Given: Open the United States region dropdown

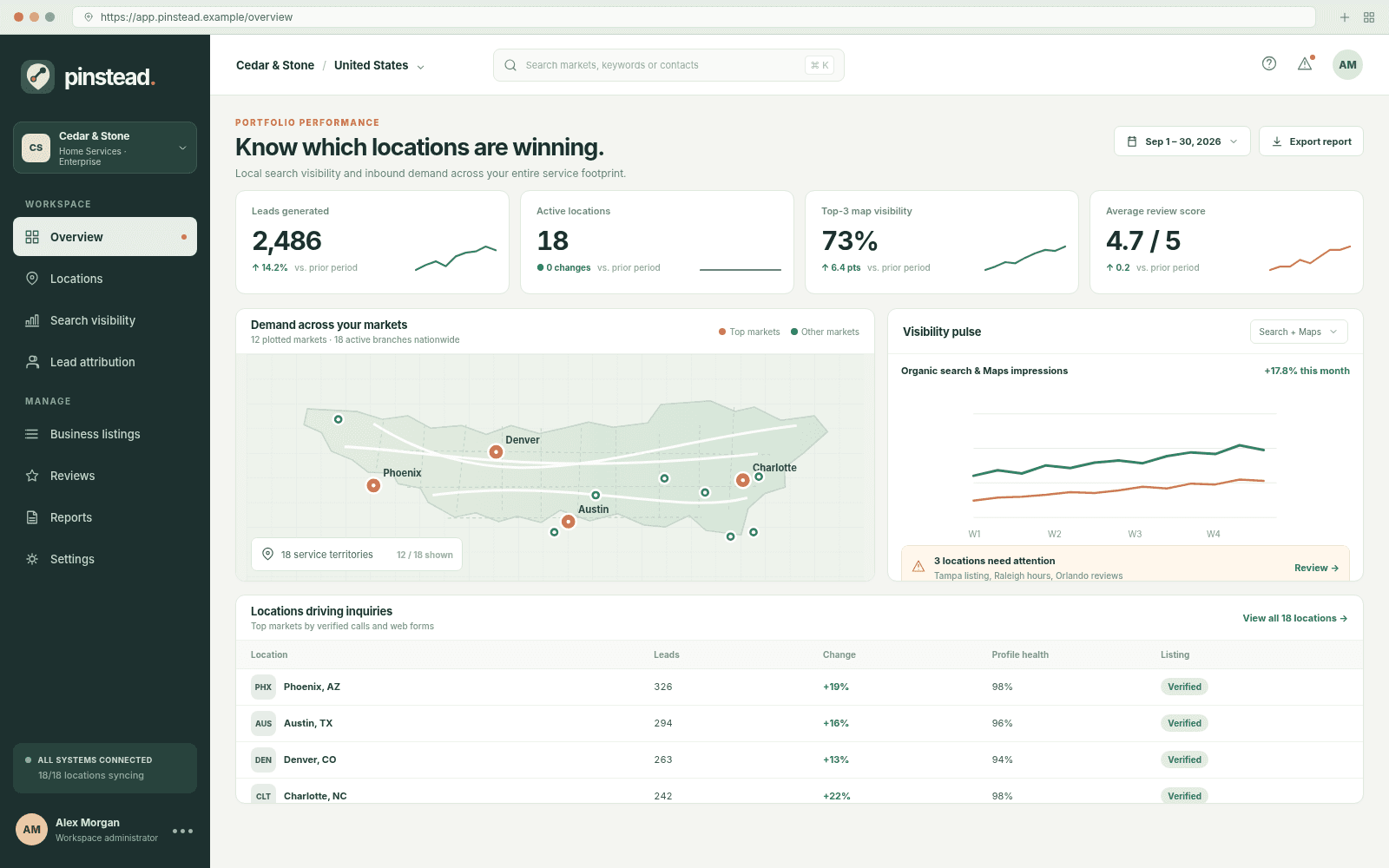Looking at the screenshot, I should (379, 65).
